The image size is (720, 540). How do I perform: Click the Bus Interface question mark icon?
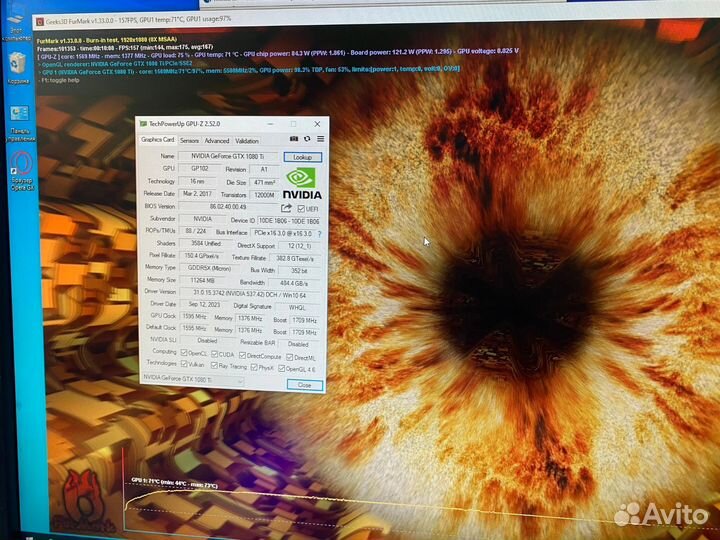(320, 234)
